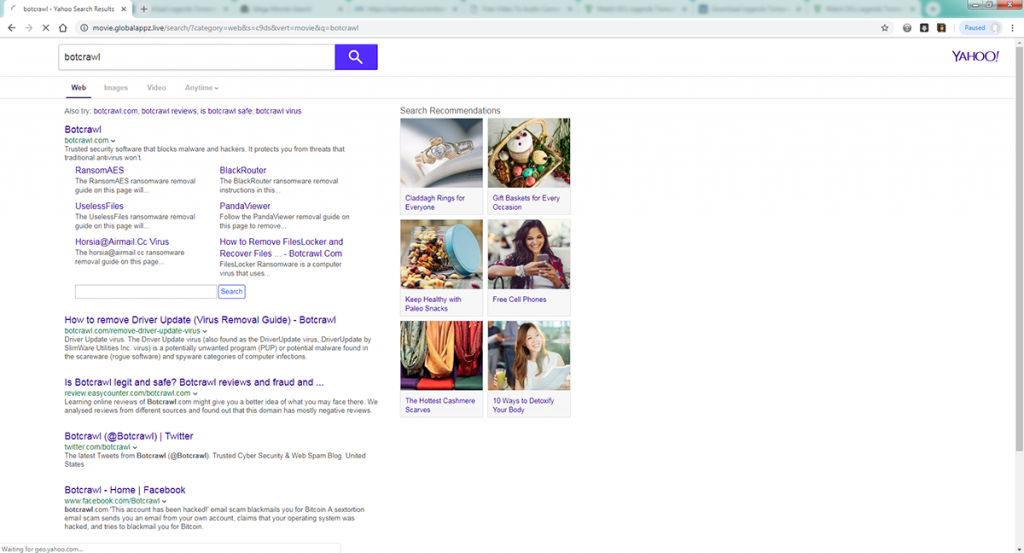Expand arrow beside www.facebook.com/Botcrawl URL
Screen dimensions: 1024x553
click(165, 501)
